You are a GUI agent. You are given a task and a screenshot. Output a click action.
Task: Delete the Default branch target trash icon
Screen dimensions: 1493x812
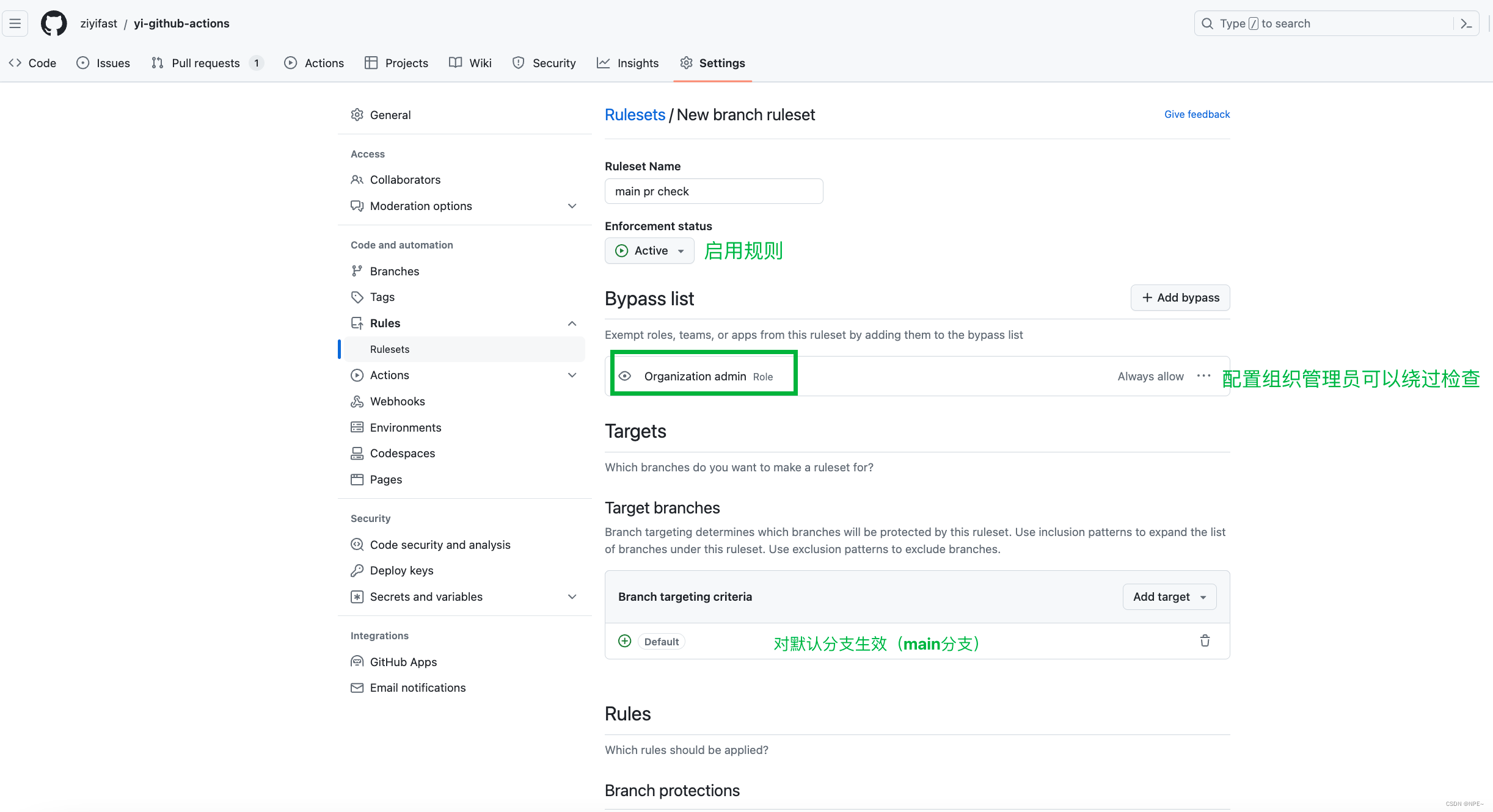coord(1205,641)
